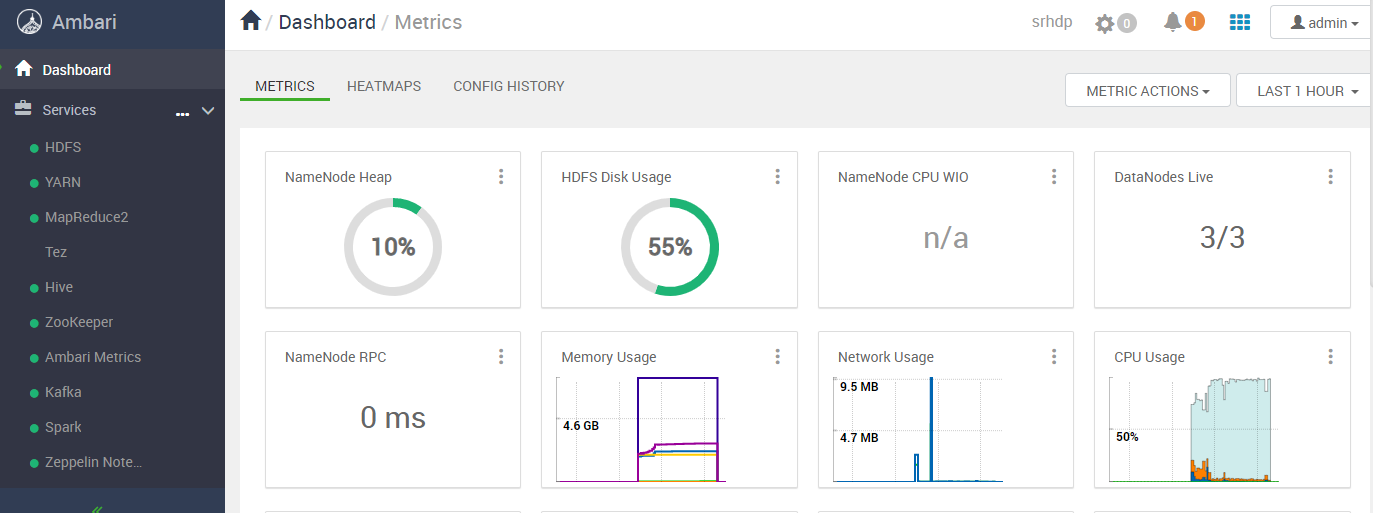1373x513 pixels.
Task: Open the YARN service
Action: coord(63,182)
